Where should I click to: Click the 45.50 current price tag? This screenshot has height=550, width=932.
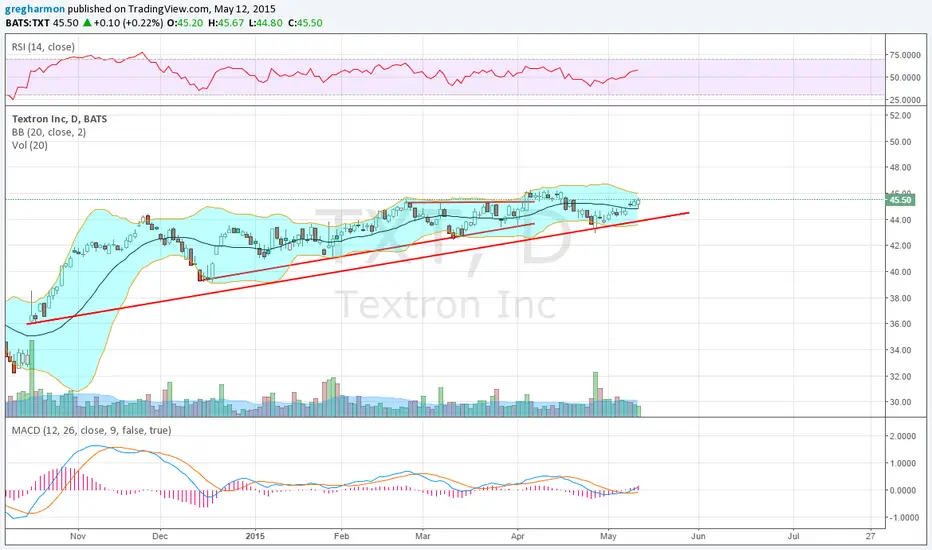900,200
